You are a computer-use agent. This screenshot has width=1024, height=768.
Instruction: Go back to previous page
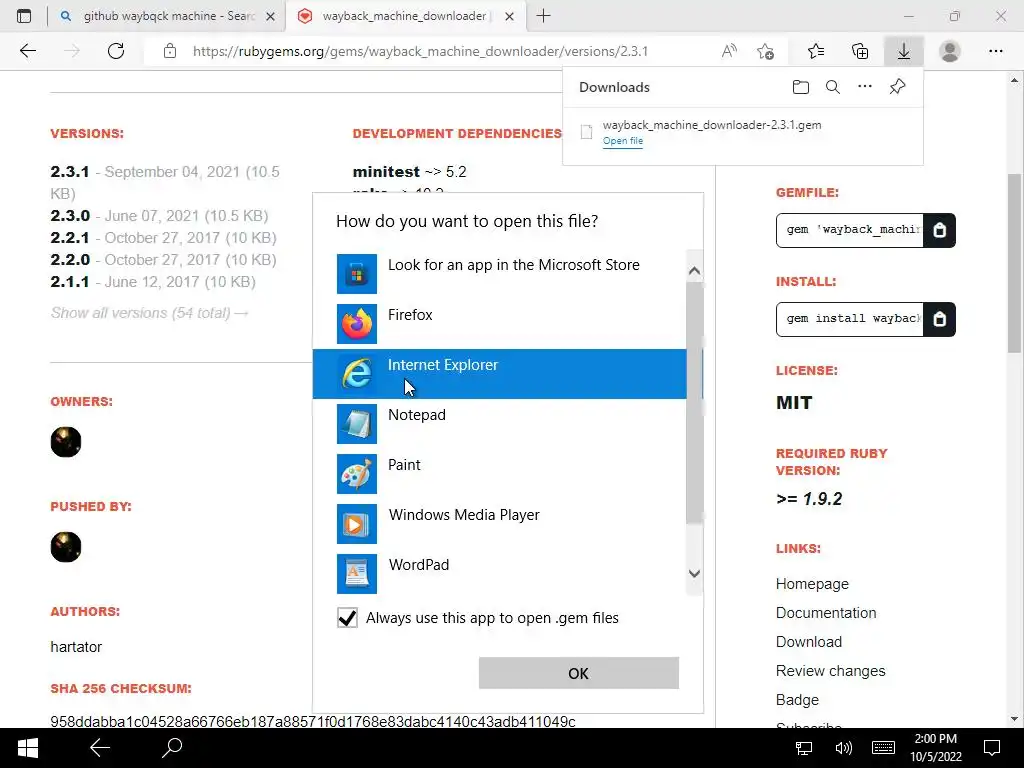27,51
